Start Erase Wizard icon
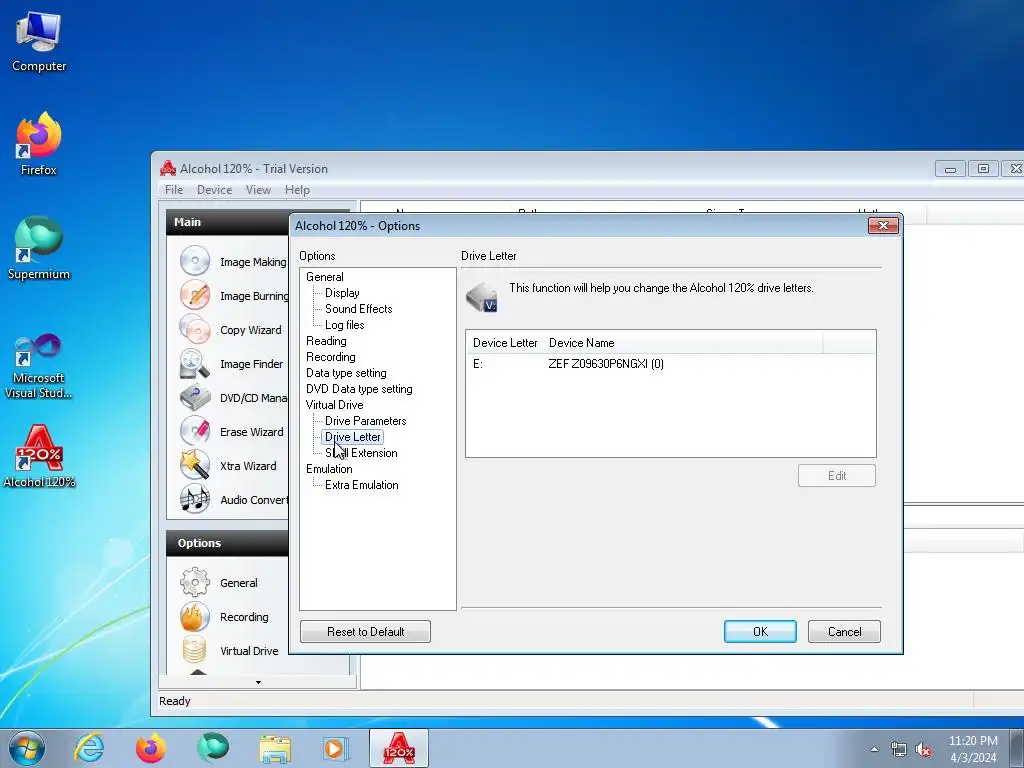Viewport: 1024px width, 768px height. pos(195,432)
